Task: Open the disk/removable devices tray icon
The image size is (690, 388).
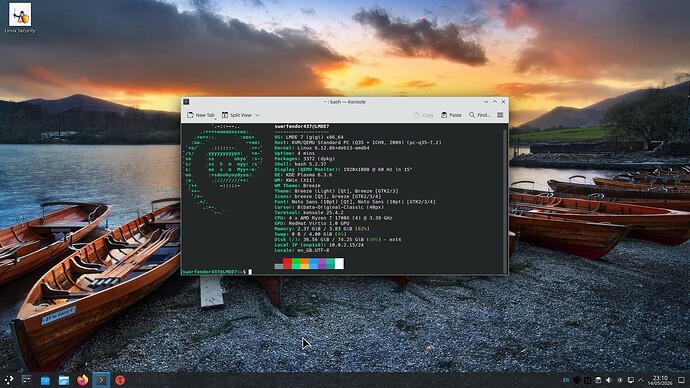Action: pos(598,380)
